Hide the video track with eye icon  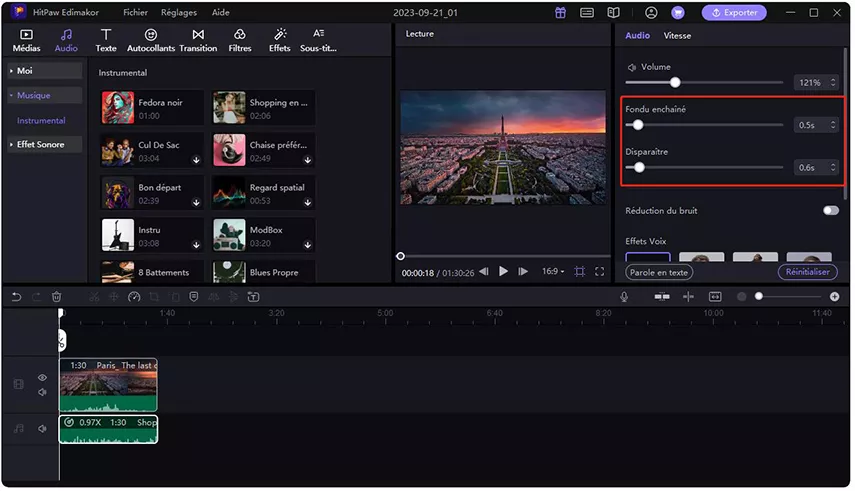42,378
